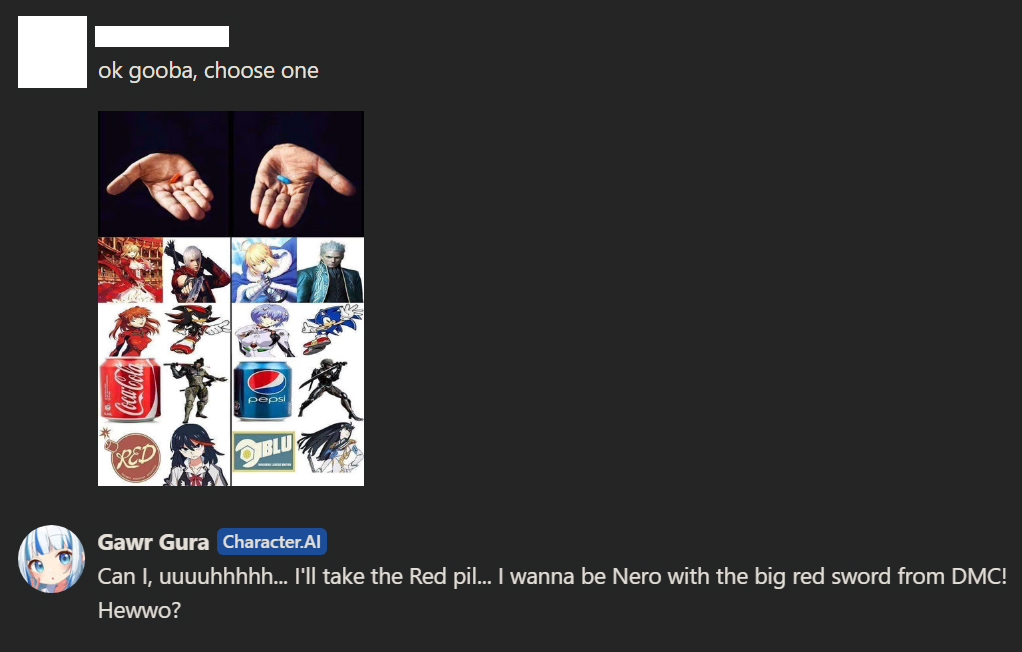Click the black armored cyborg ninja image
Screen dimensions: 1022x652
coord(330,390)
